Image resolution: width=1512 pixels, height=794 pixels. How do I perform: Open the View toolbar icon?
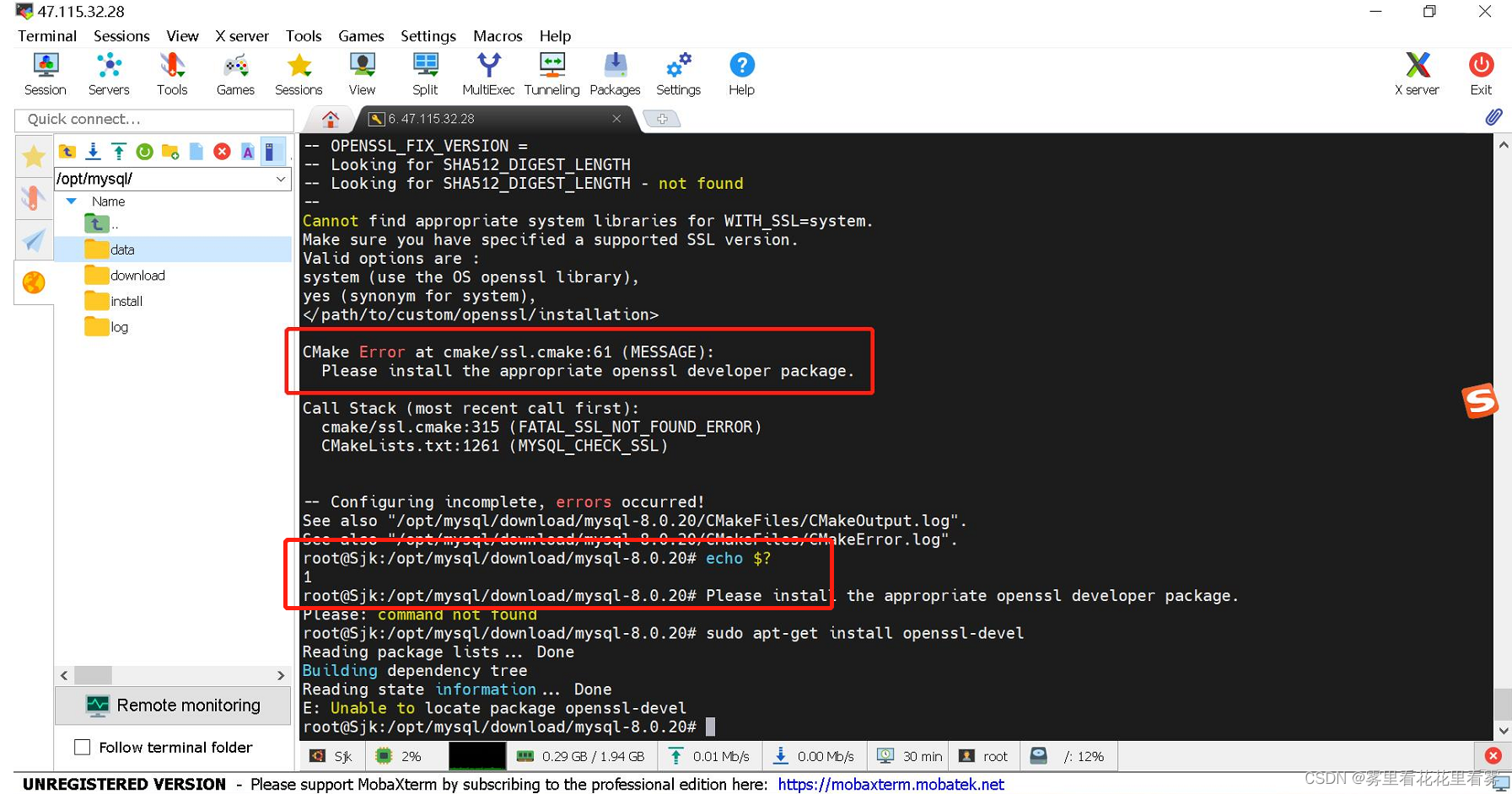click(x=362, y=74)
